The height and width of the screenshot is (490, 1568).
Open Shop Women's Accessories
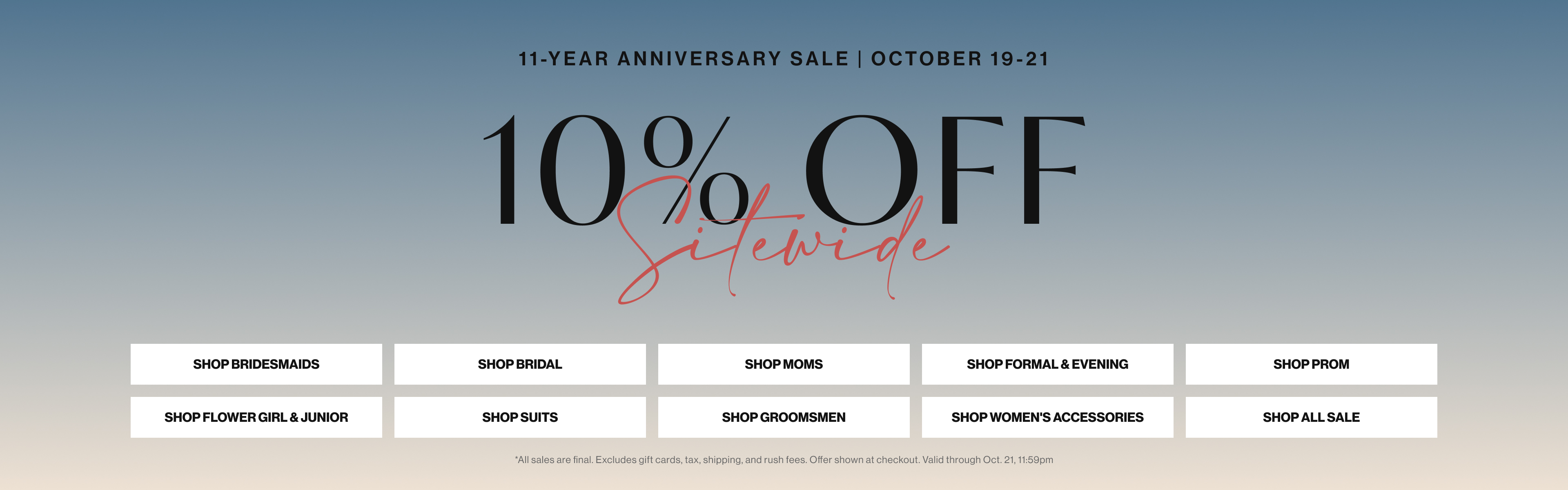pyautogui.click(x=1047, y=417)
